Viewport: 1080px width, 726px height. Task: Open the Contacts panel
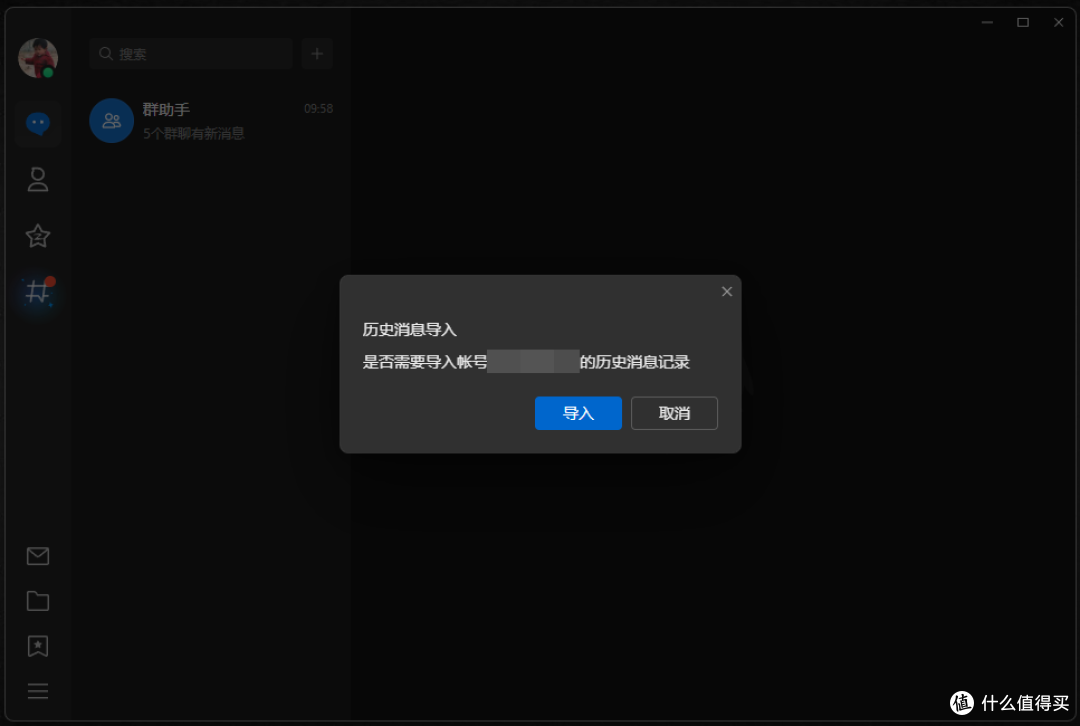[37, 179]
